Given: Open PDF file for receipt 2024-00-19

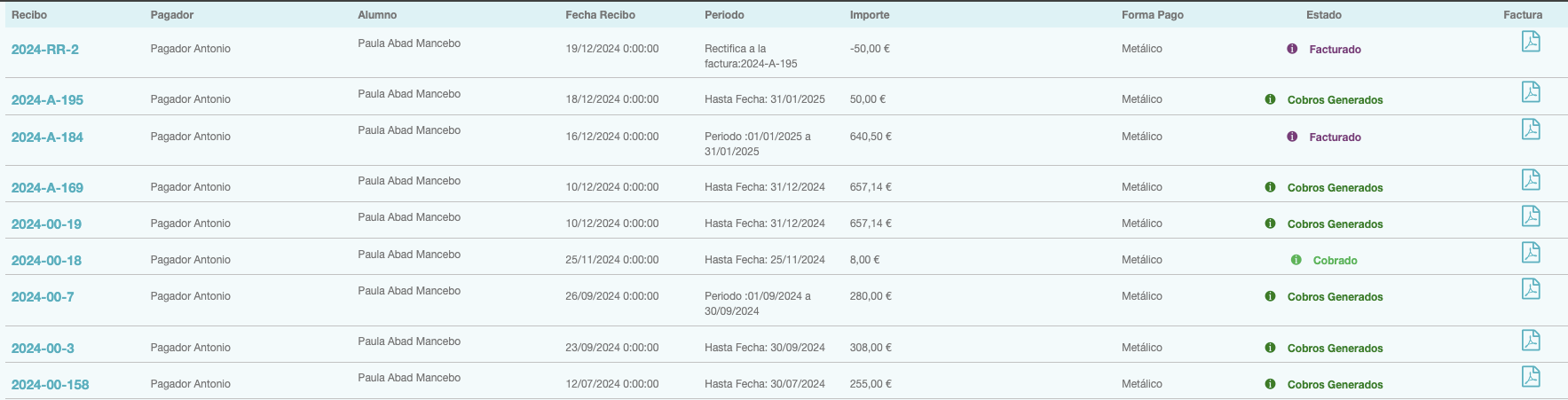Looking at the screenshot, I should (x=1531, y=216).
